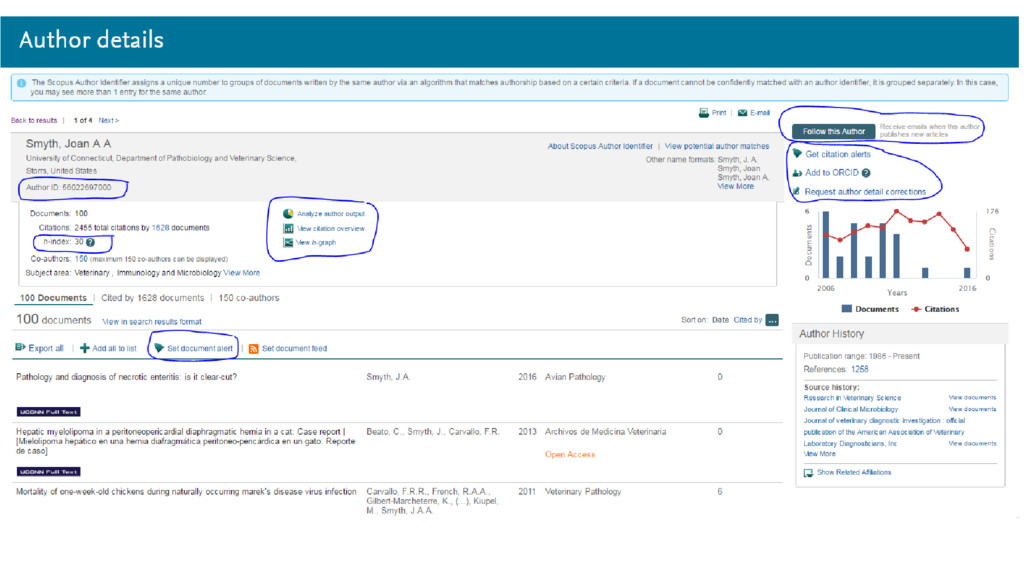Open References 1258 link
1024x576 pixels.
[x=859, y=370]
